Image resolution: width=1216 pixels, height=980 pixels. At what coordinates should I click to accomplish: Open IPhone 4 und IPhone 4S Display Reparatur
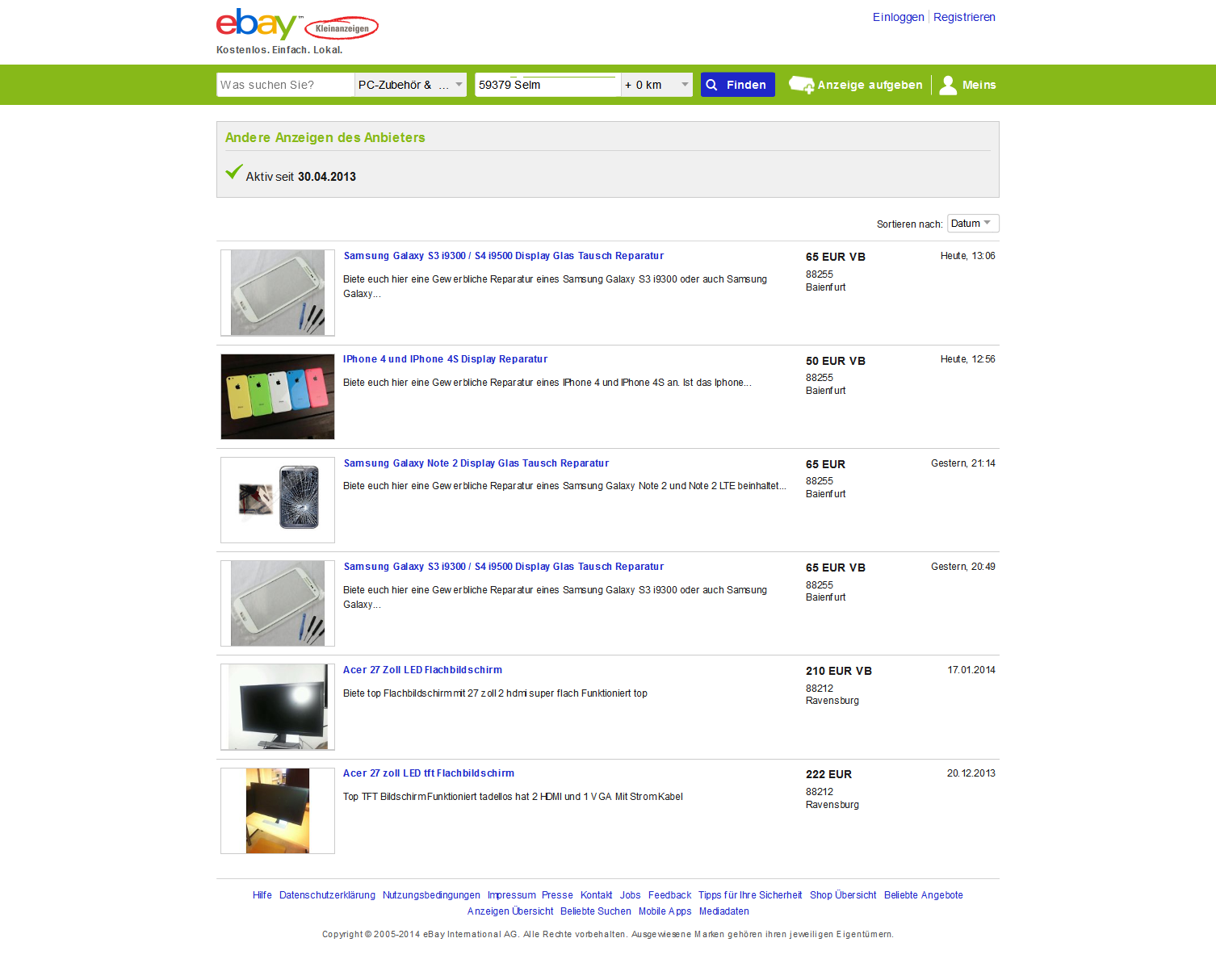point(445,359)
